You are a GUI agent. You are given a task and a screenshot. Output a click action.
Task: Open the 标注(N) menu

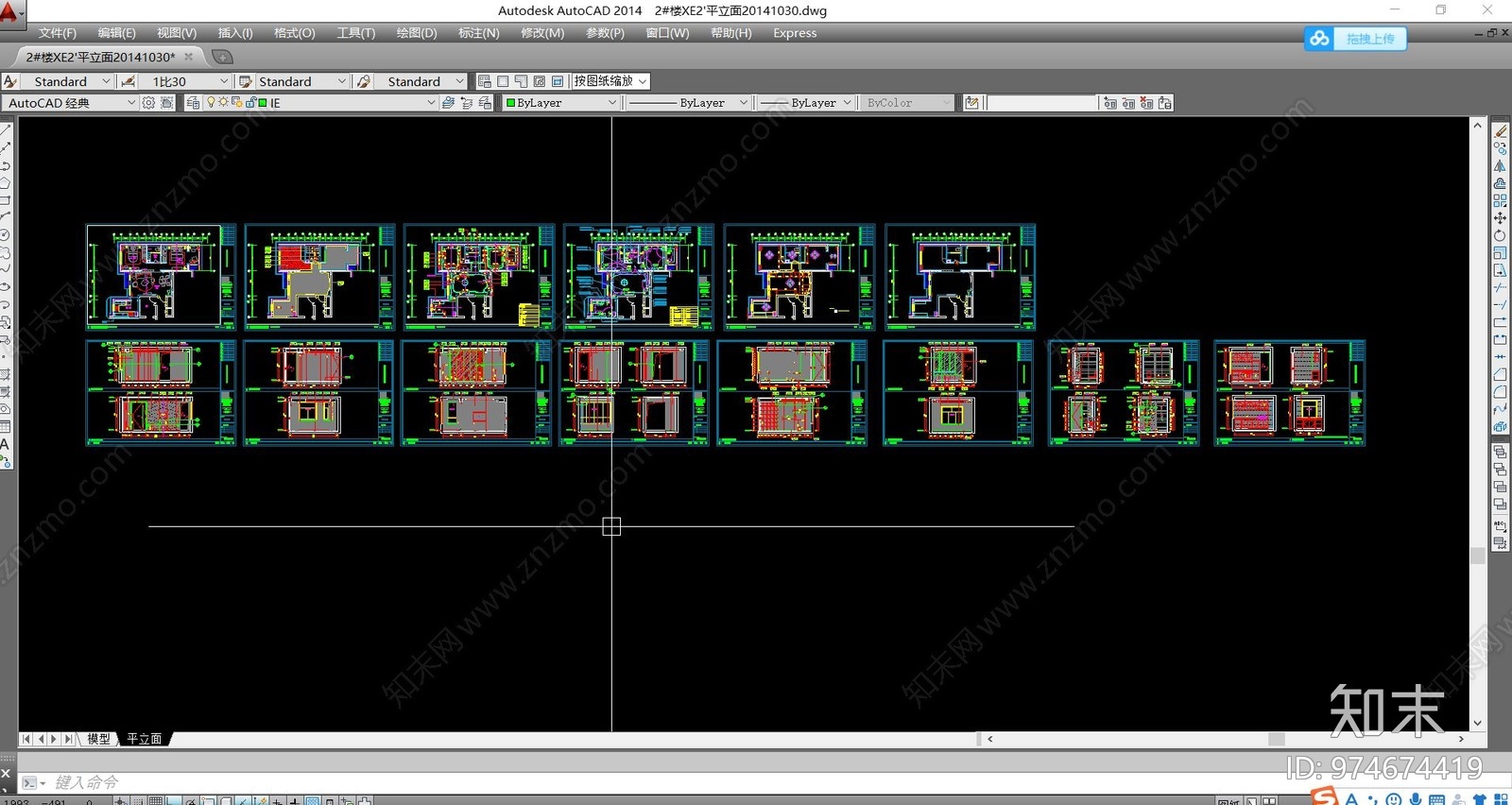(479, 33)
